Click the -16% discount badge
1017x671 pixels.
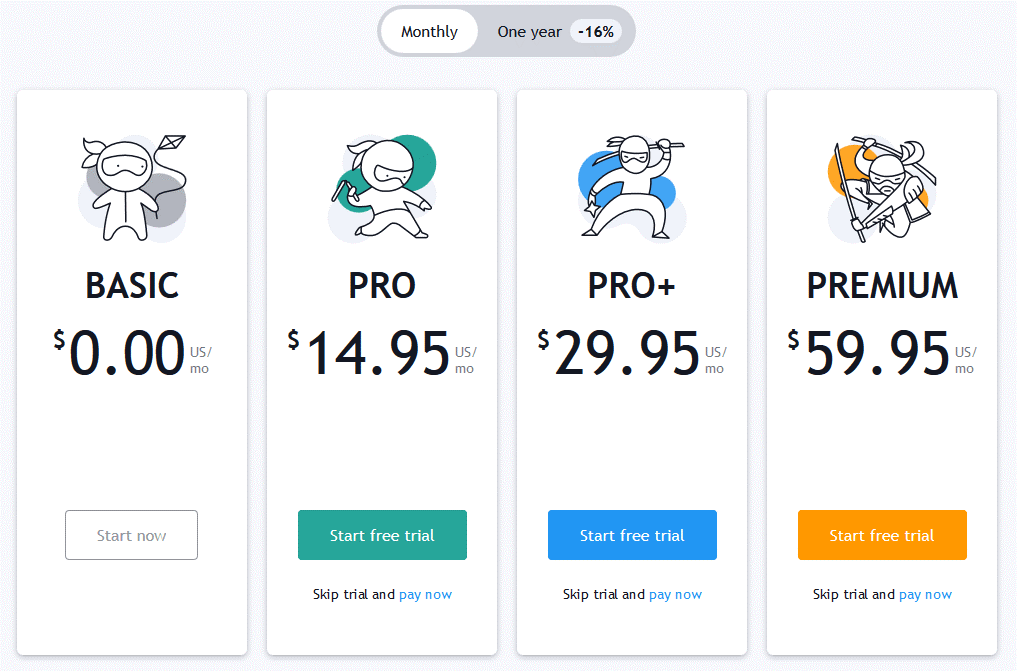pyautogui.click(x=596, y=32)
